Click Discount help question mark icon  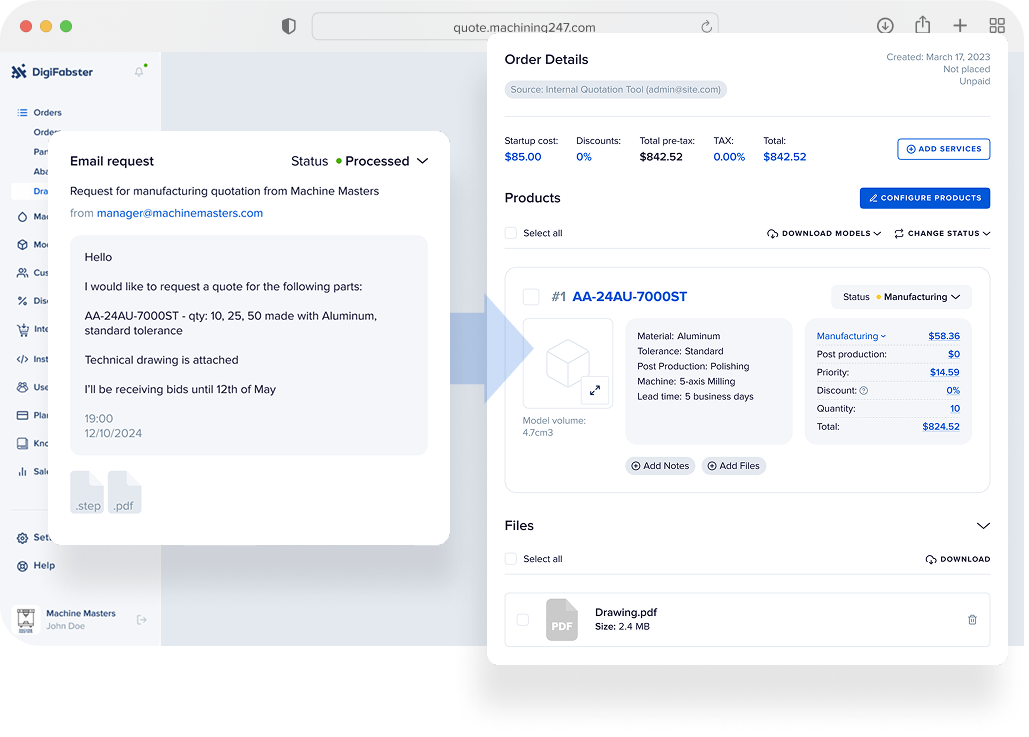(864, 390)
